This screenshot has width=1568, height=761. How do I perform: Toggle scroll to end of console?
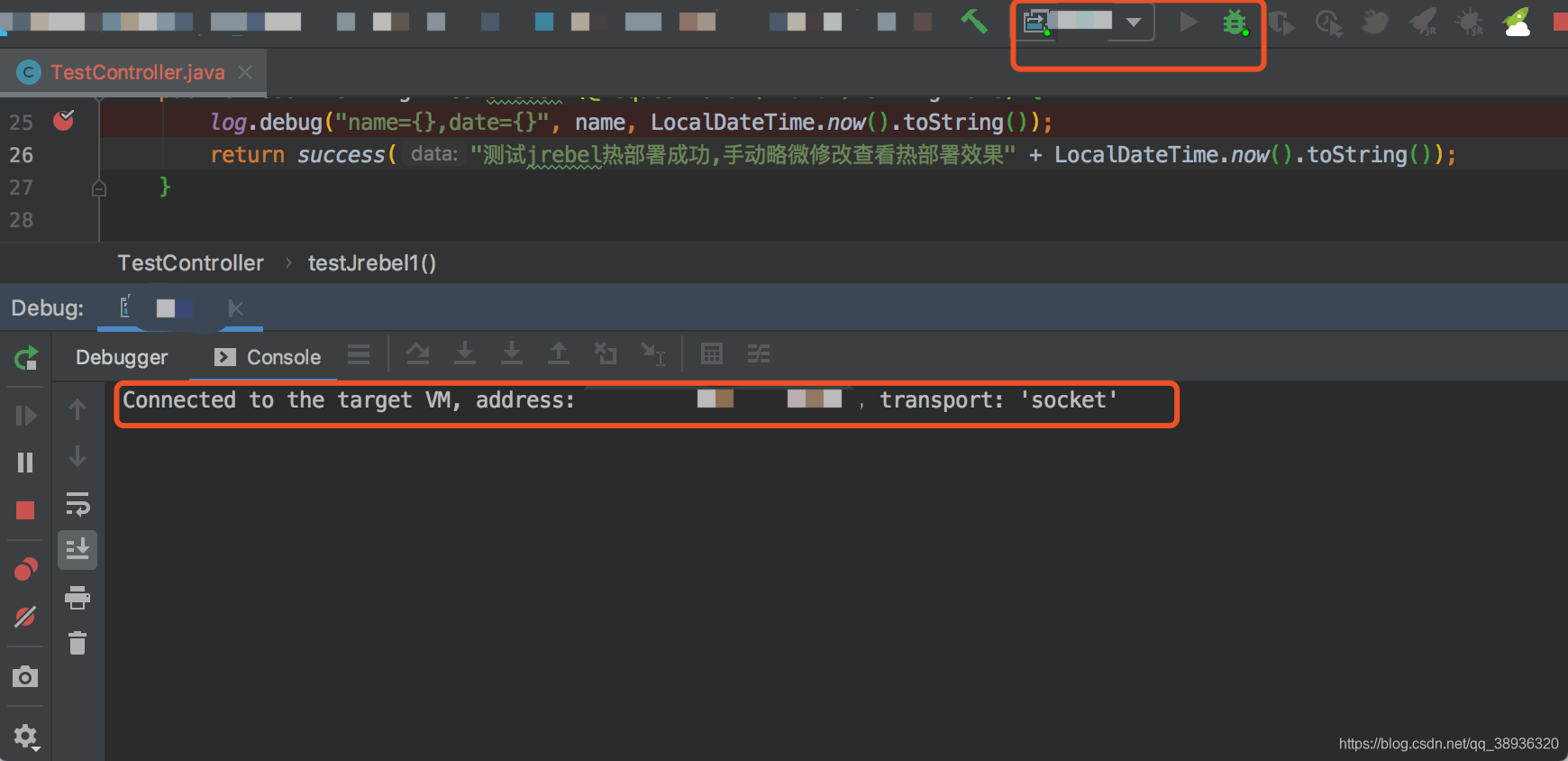(x=77, y=549)
